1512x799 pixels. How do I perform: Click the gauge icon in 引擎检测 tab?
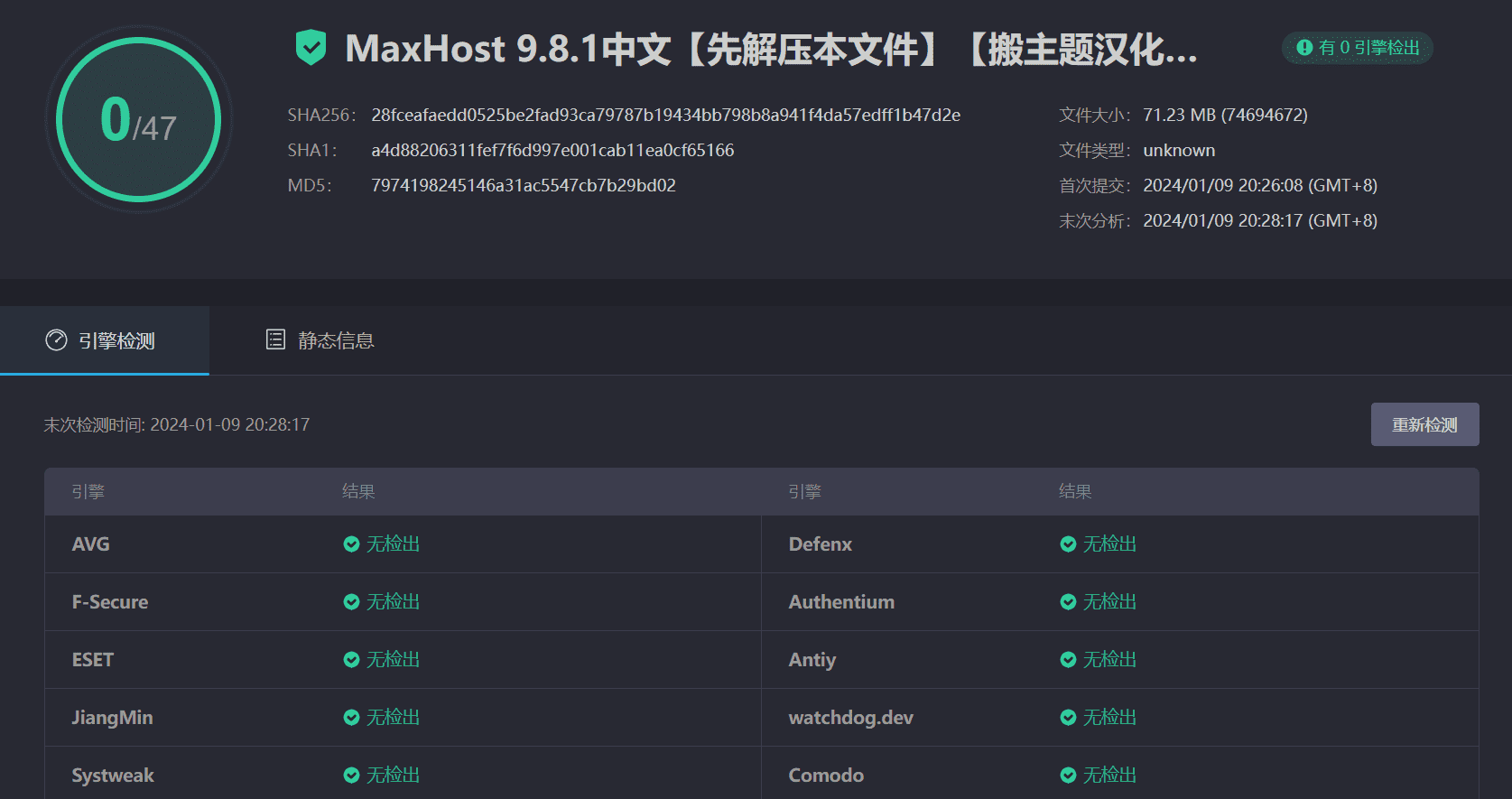click(x=56, y=340)
